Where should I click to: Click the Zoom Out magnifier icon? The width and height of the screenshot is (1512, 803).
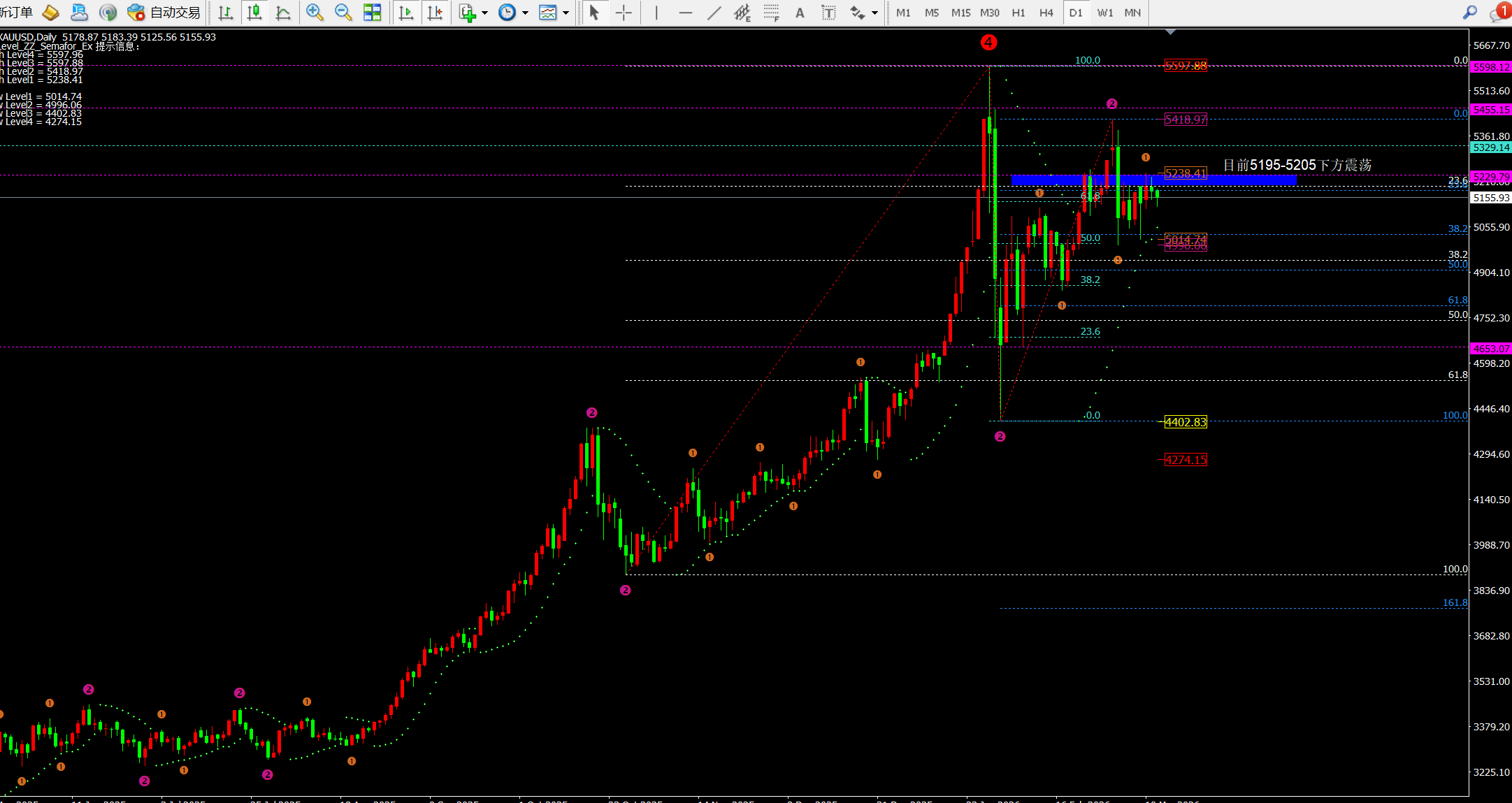343,13
